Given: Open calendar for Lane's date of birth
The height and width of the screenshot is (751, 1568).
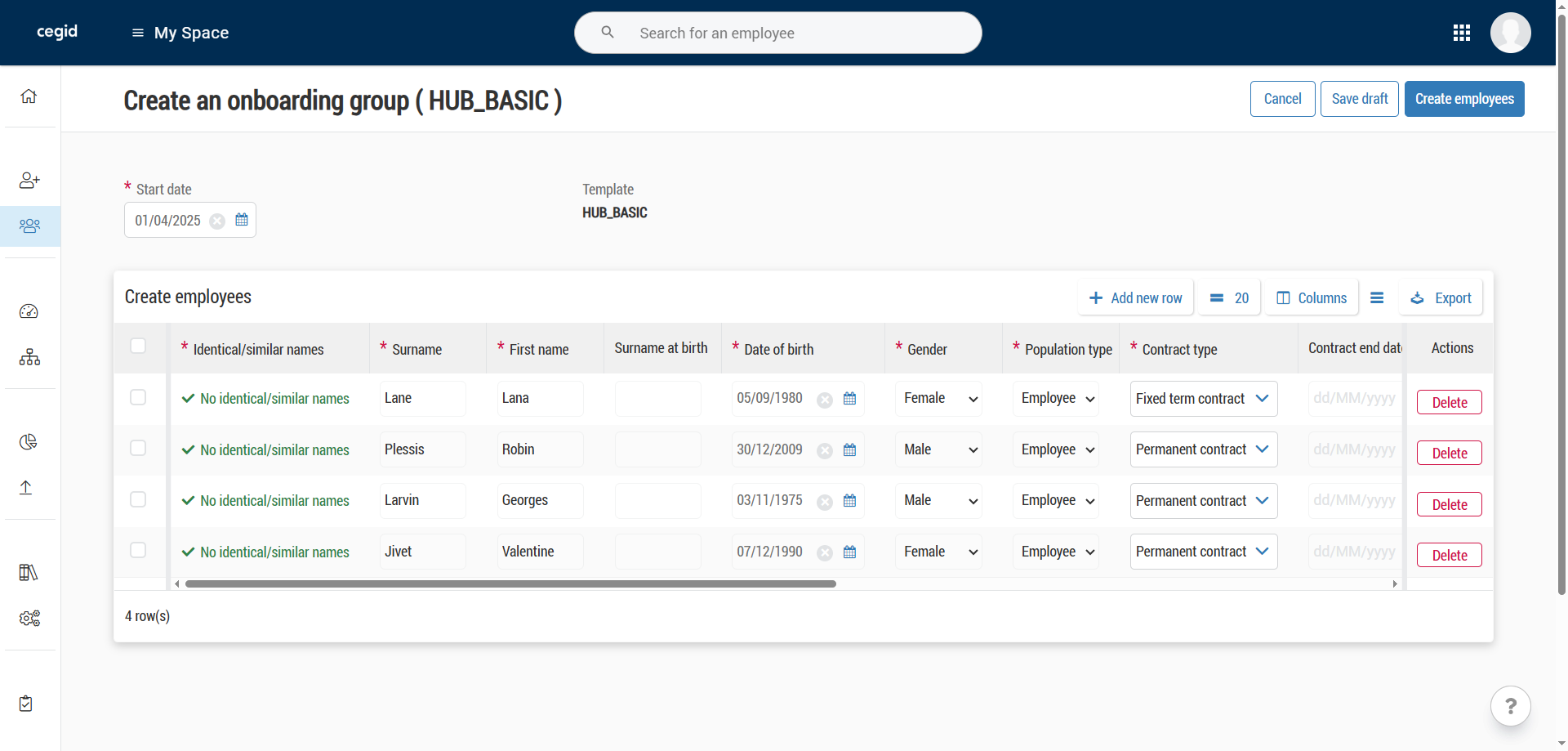Looking at the screenshot, I should [x=849, y=399].
